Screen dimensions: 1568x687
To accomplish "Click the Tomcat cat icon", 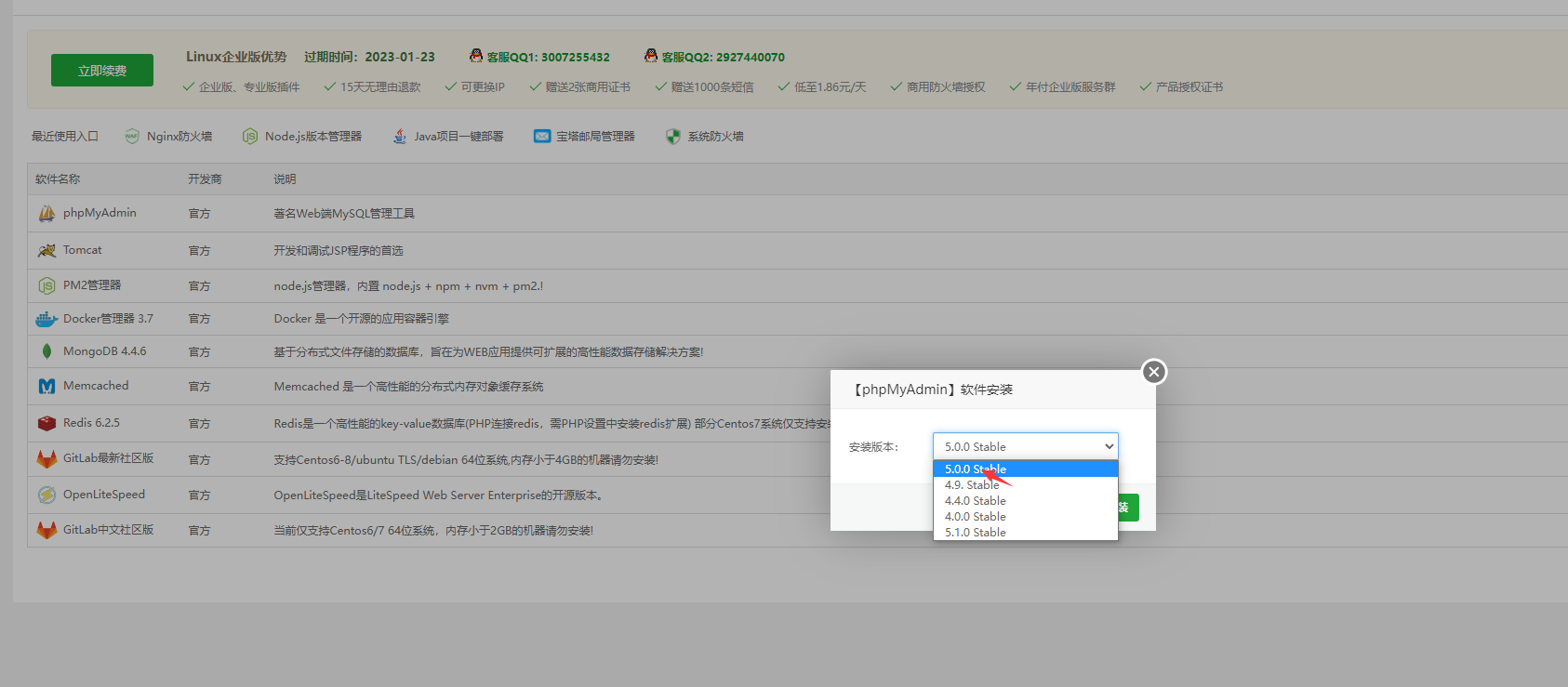I will click(x=47, y=250).
